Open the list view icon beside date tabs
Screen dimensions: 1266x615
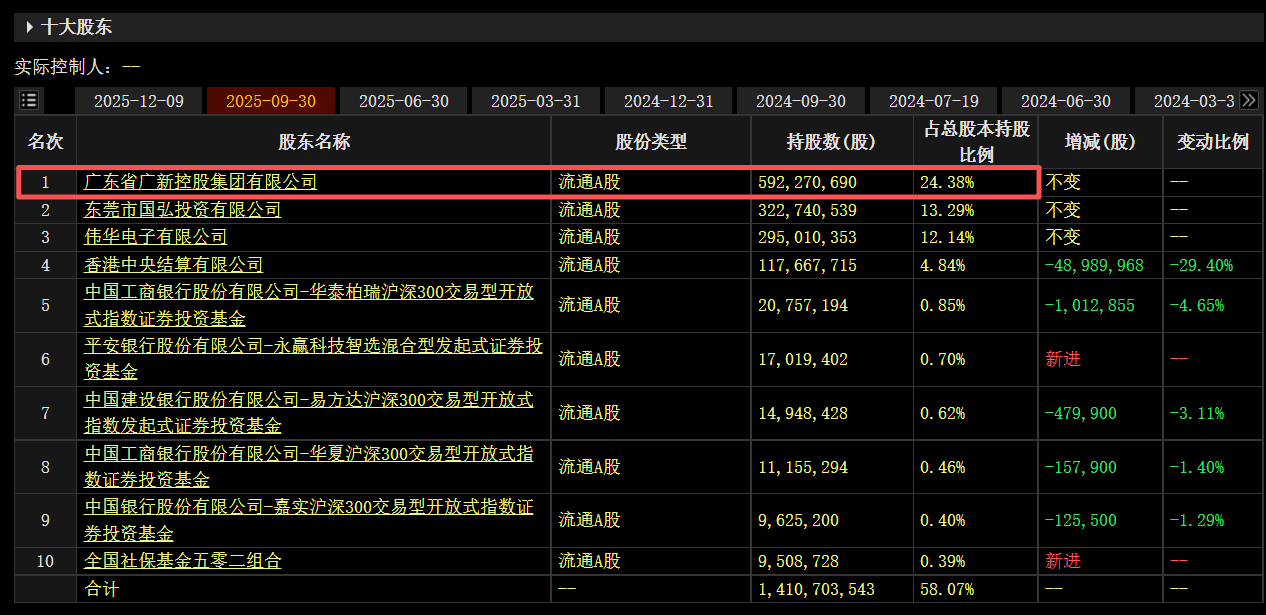pos(29,99)
